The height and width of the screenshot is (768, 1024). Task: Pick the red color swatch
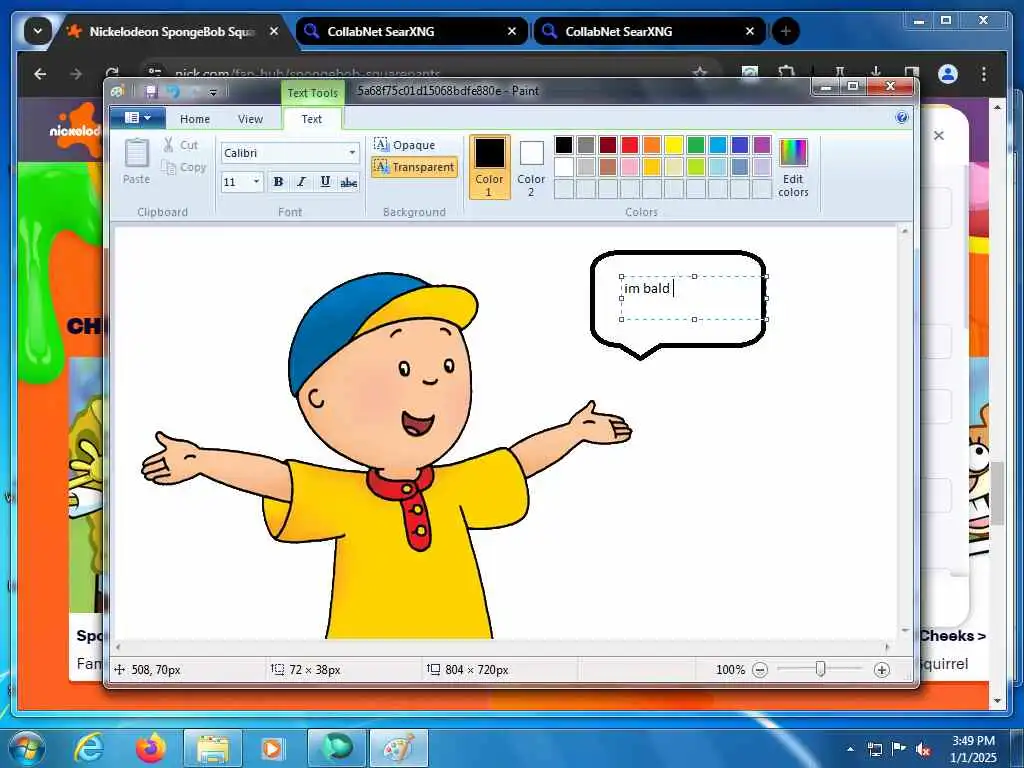630,144
